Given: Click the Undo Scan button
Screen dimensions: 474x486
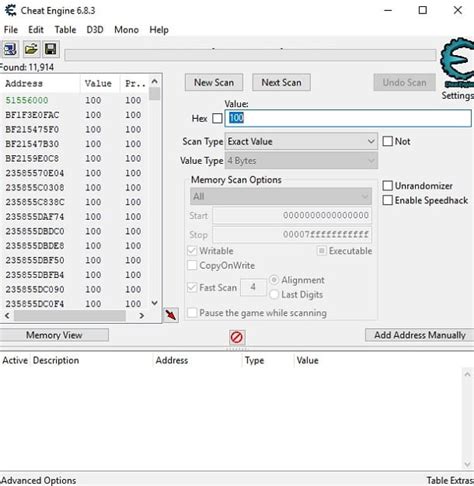Looking at the screenshot, I should (x=404, y=82).
